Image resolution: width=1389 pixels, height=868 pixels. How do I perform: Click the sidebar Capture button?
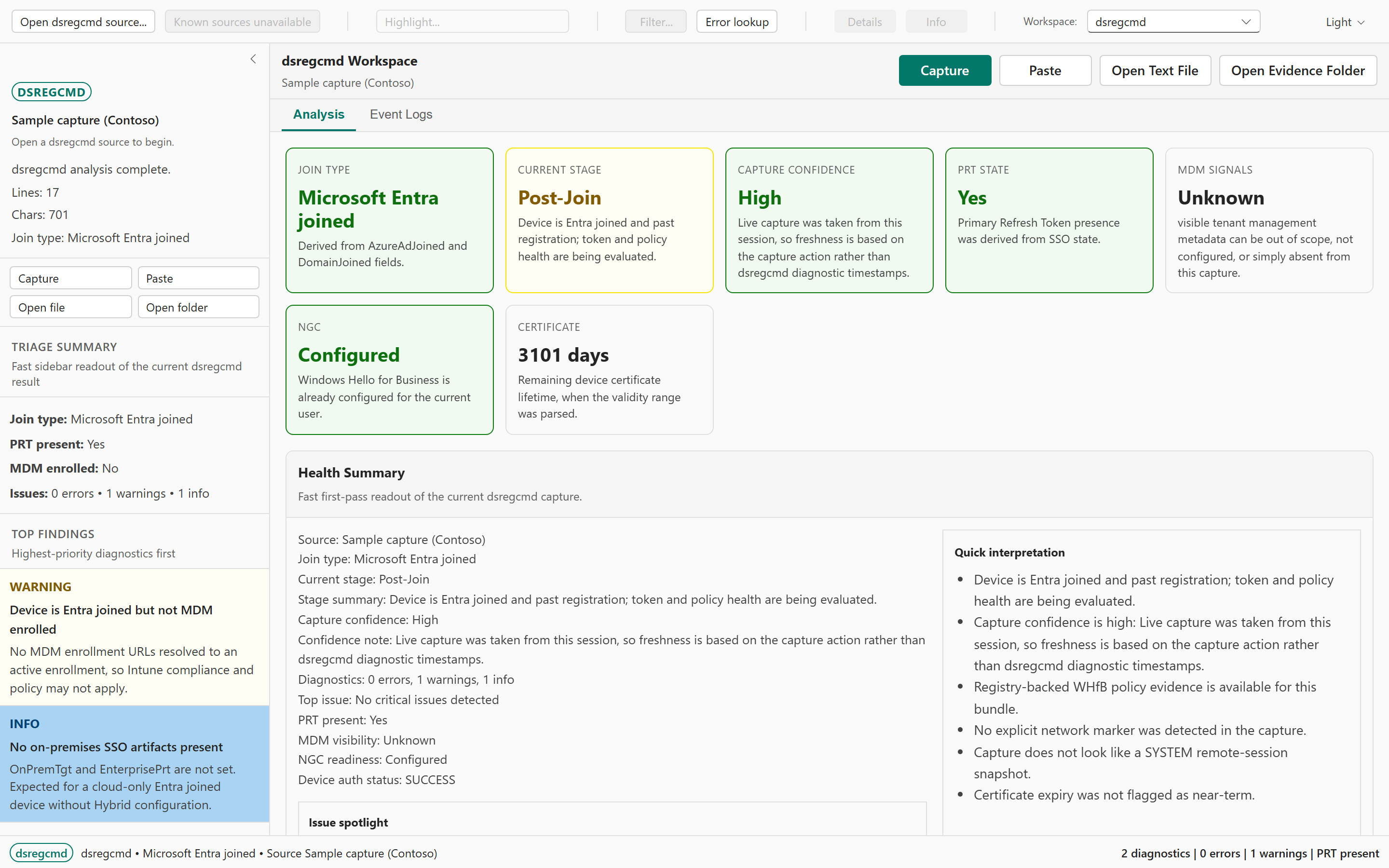pos(70,278)
